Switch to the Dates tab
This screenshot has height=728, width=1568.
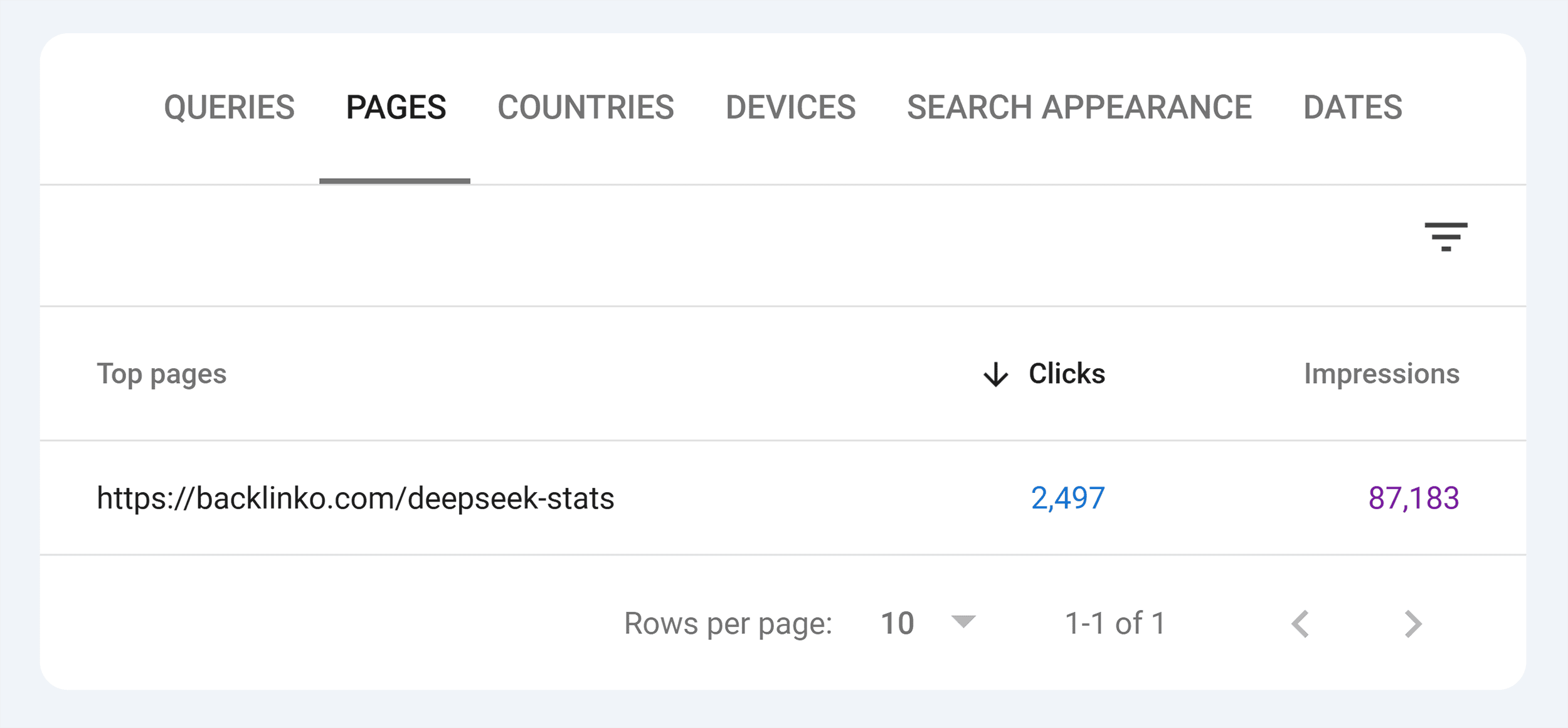(1352, 107)
